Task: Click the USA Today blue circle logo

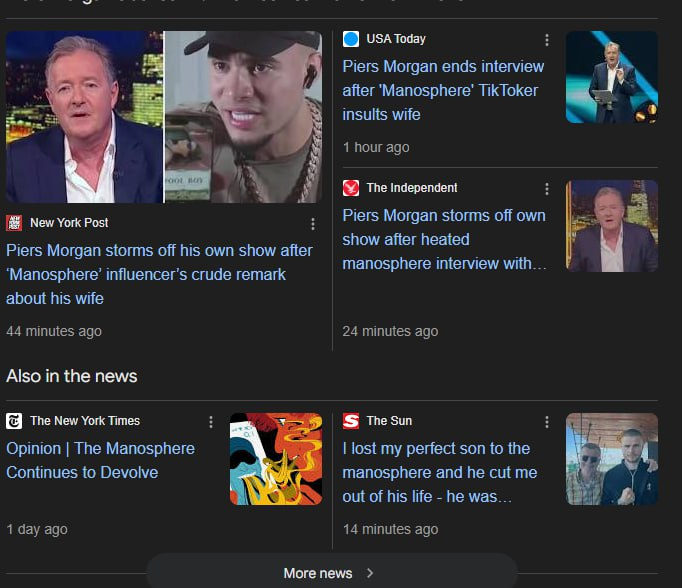Action: 351,39
